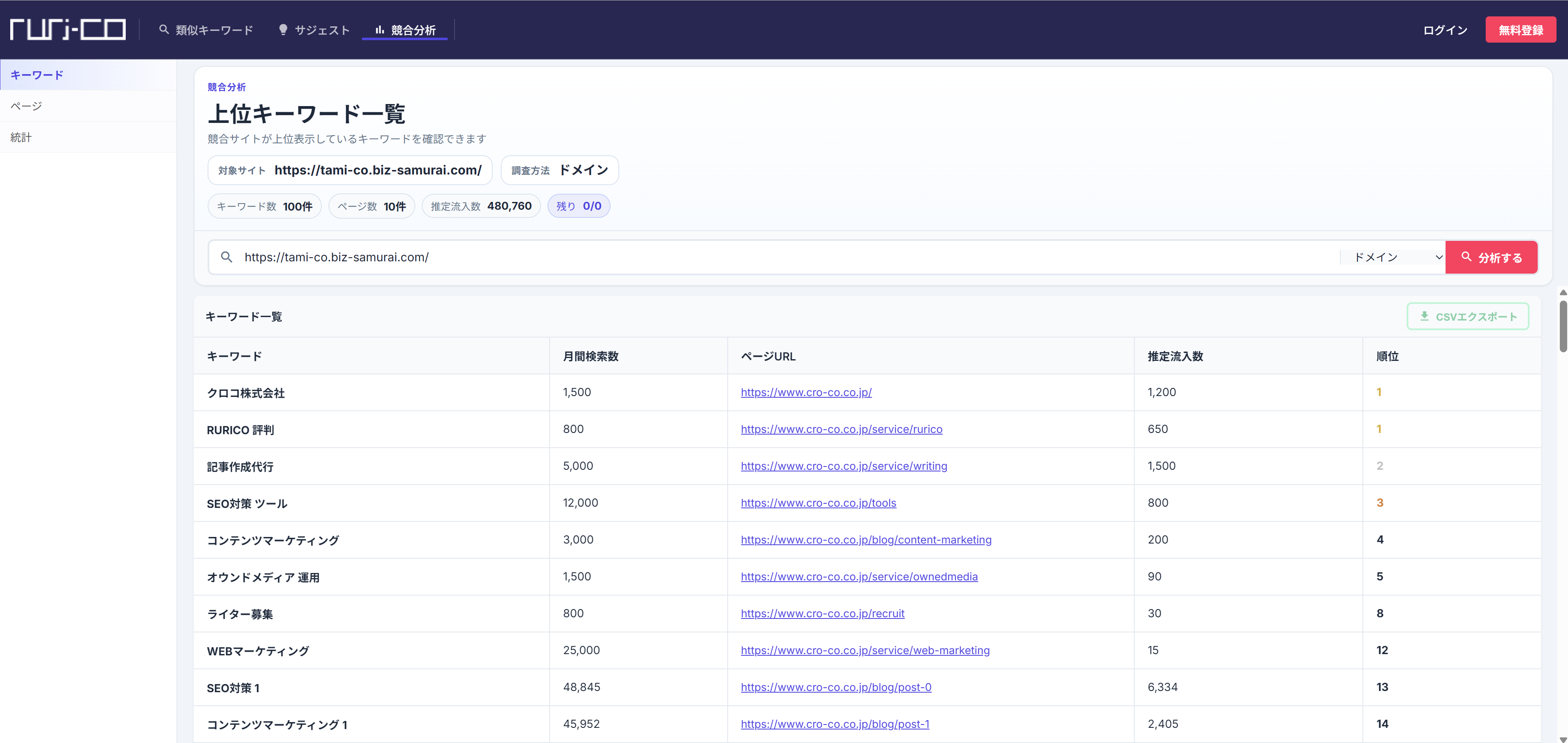
Task: Open the /service/rurico page link
Action: pos(841,429)
